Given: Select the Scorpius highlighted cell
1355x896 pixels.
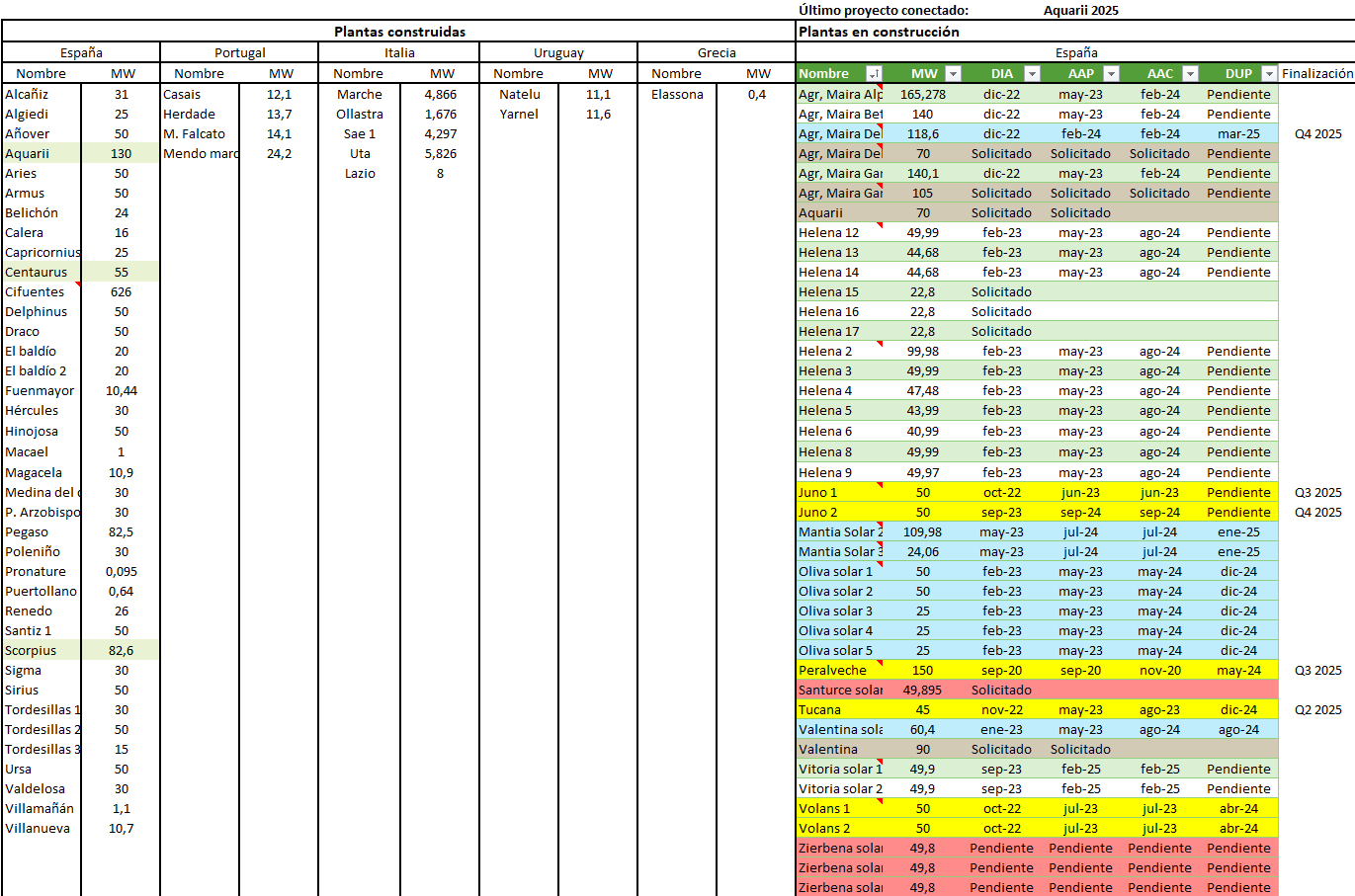Looking at the screenshot, I should pos(42,650).
